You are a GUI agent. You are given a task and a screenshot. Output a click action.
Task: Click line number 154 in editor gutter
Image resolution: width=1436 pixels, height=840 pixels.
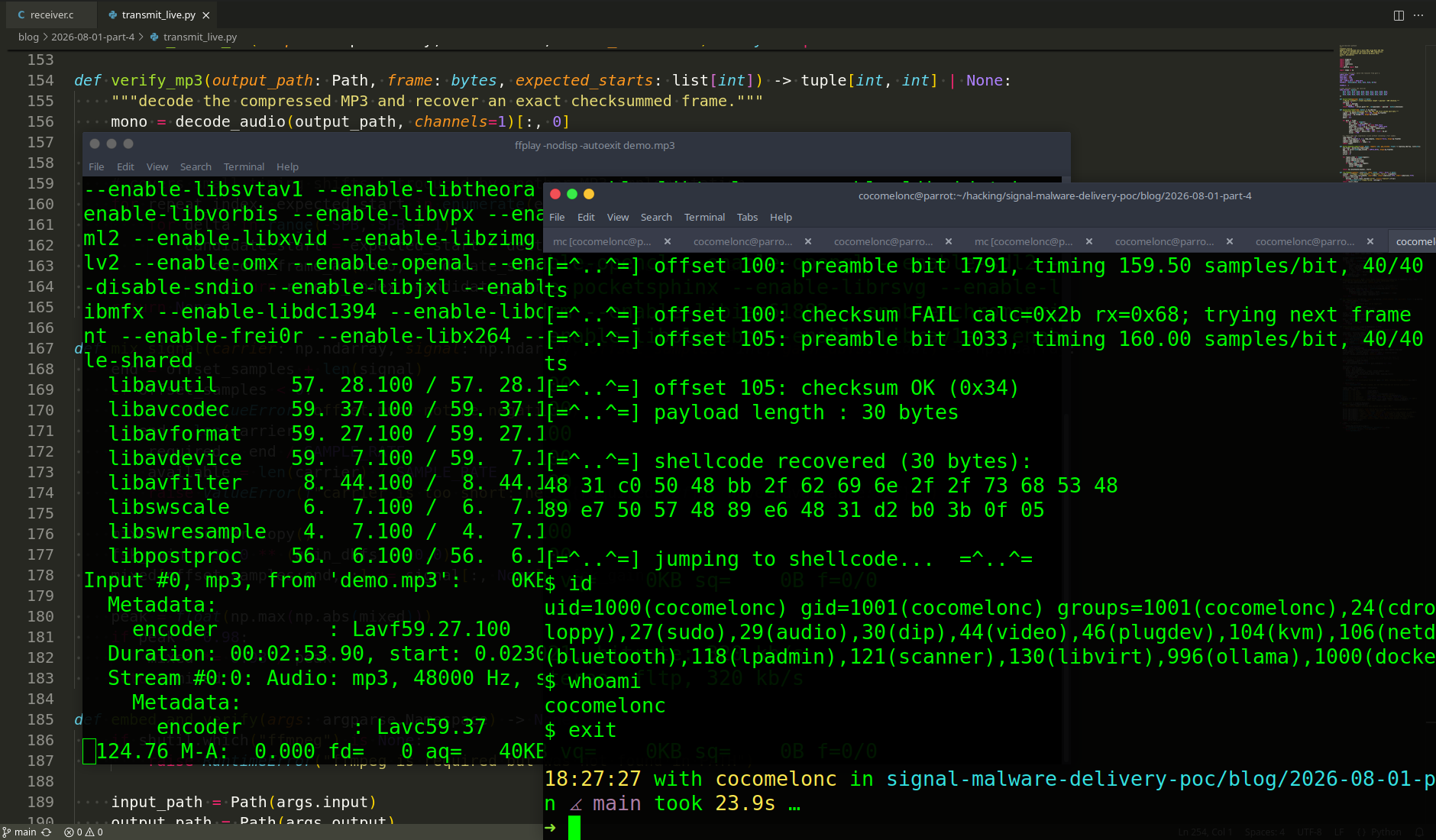point(40,80)
